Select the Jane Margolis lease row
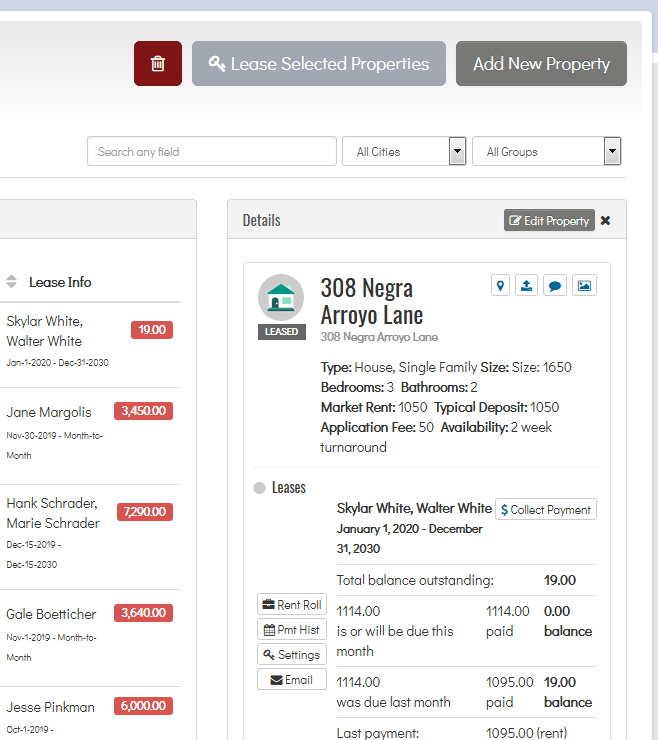This screenshot has width=658, height=740. click(x=90, y=436)
